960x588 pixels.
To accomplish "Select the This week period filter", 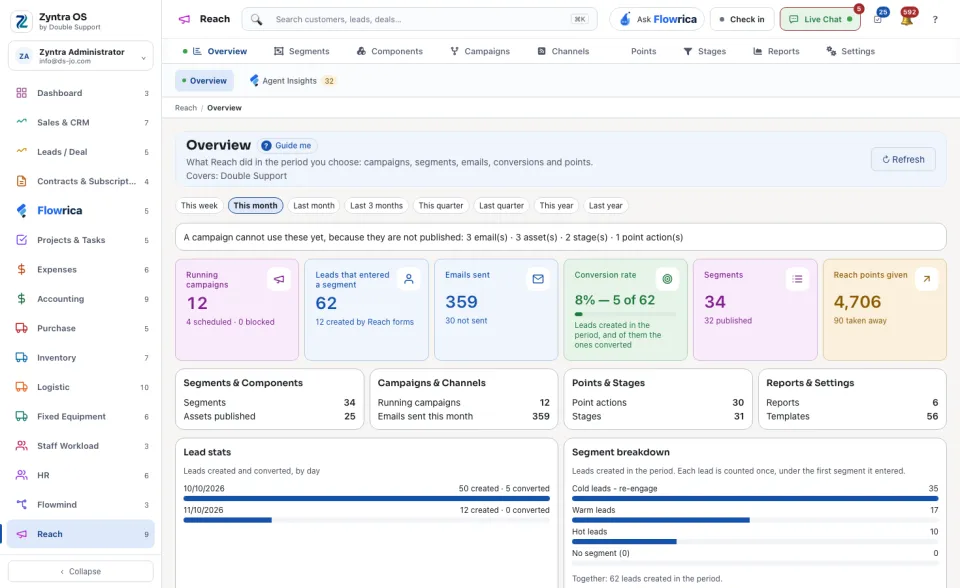I will pyautogui.click(x=199, y=206).
